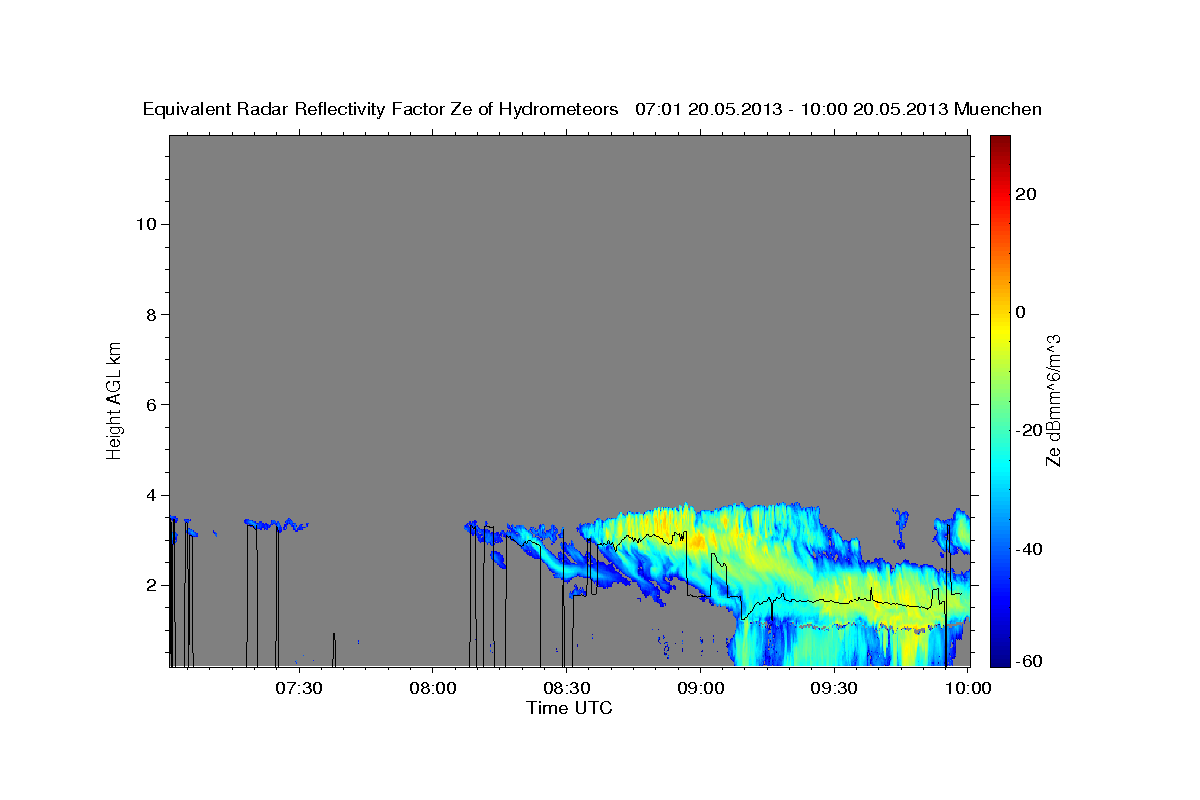Click the height tick label '6'

[x=152, y=404]
